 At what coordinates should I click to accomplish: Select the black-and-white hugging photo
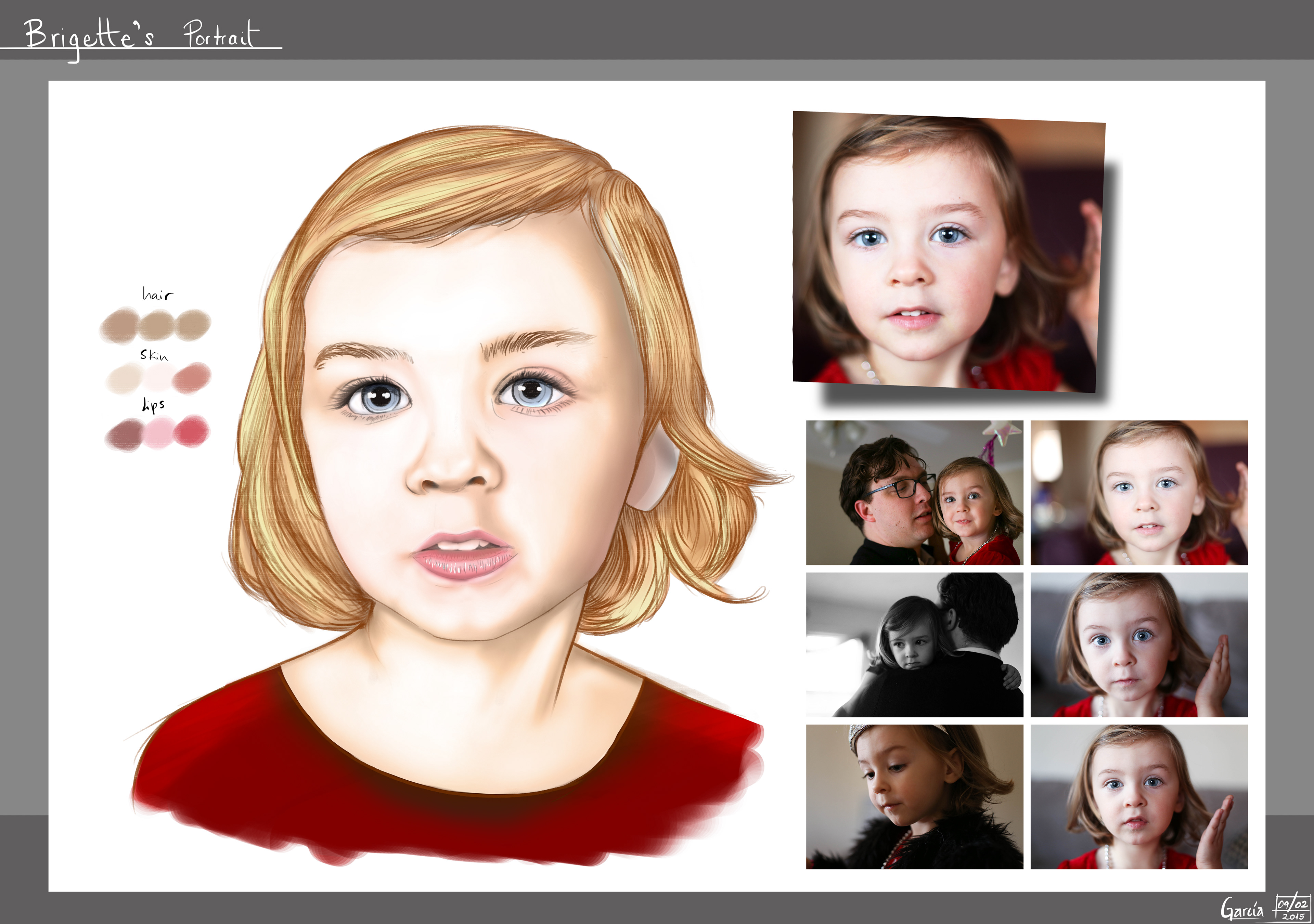click(x=914, y=645)
